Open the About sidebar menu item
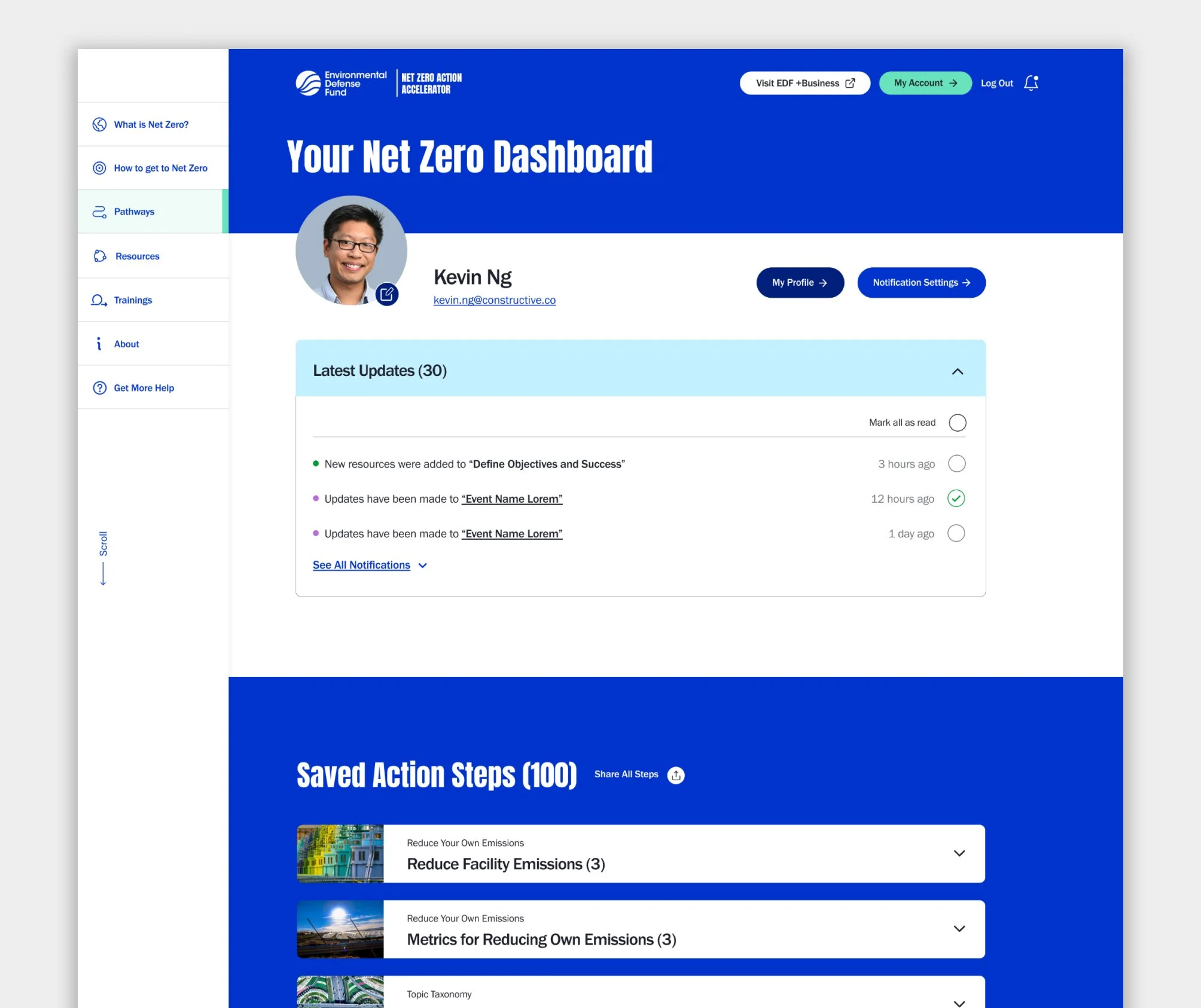The height and width of the screenshot is (1008, 1201). (x=126, y=344)
